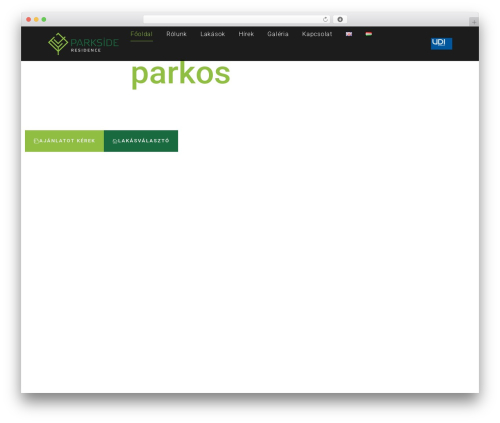Switch language via the UK flag

pos(349,34)
